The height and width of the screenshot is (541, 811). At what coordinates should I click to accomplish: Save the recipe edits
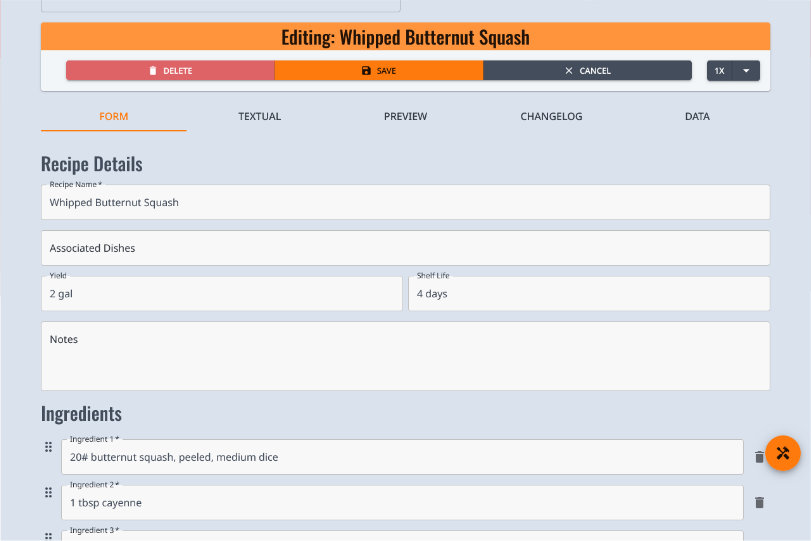tap(378, 71)
